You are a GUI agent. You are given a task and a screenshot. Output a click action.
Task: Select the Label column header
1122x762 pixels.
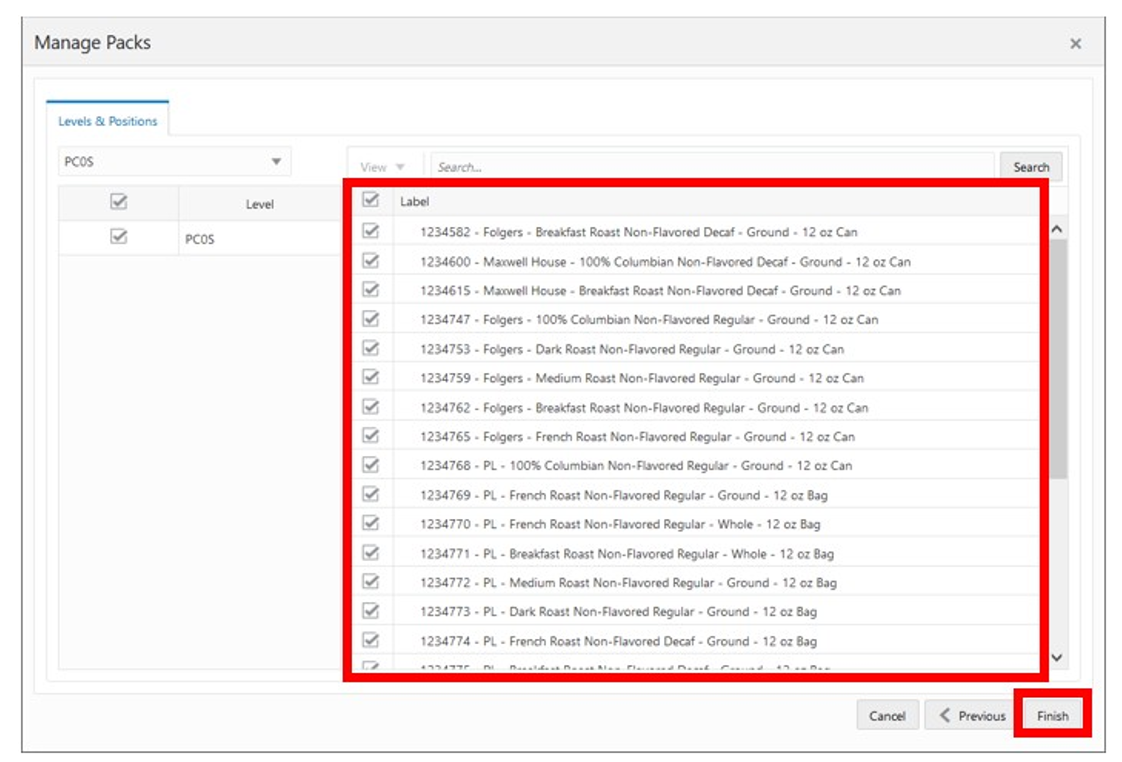[x=414, y=202]
